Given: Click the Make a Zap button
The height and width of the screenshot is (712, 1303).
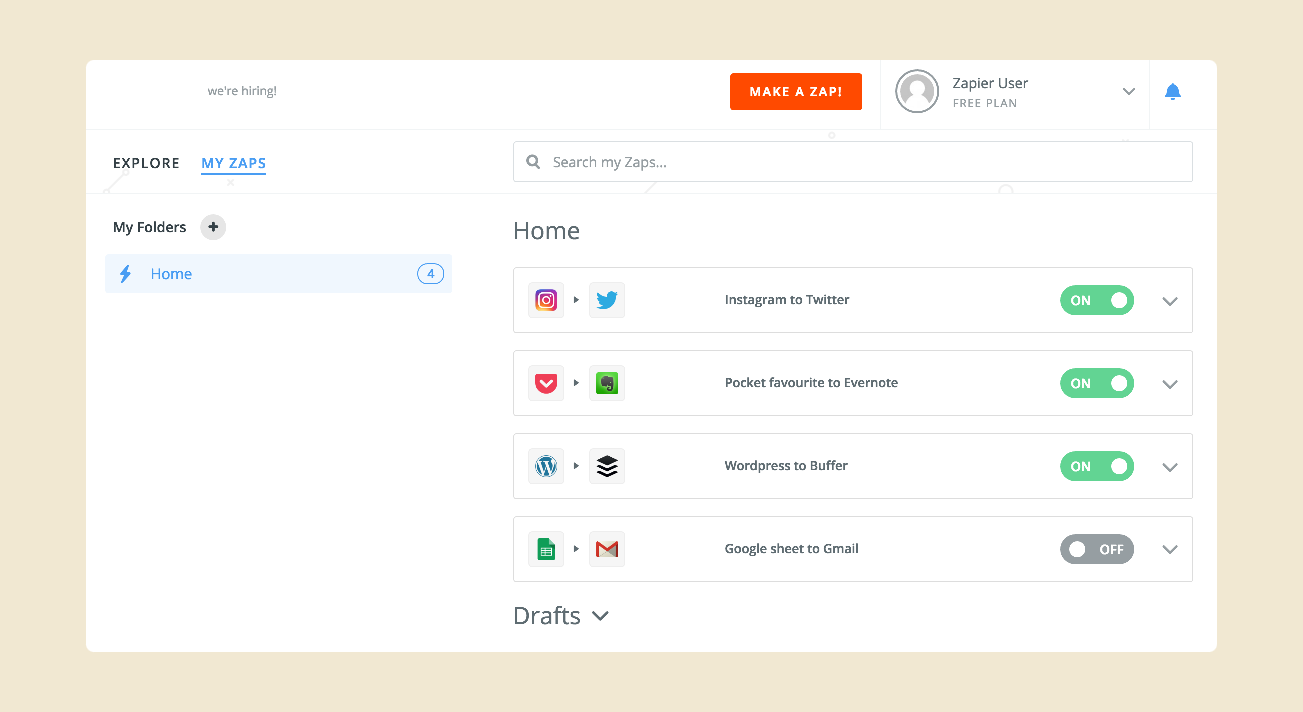Looking at the screenshot, I should point(796,91).
